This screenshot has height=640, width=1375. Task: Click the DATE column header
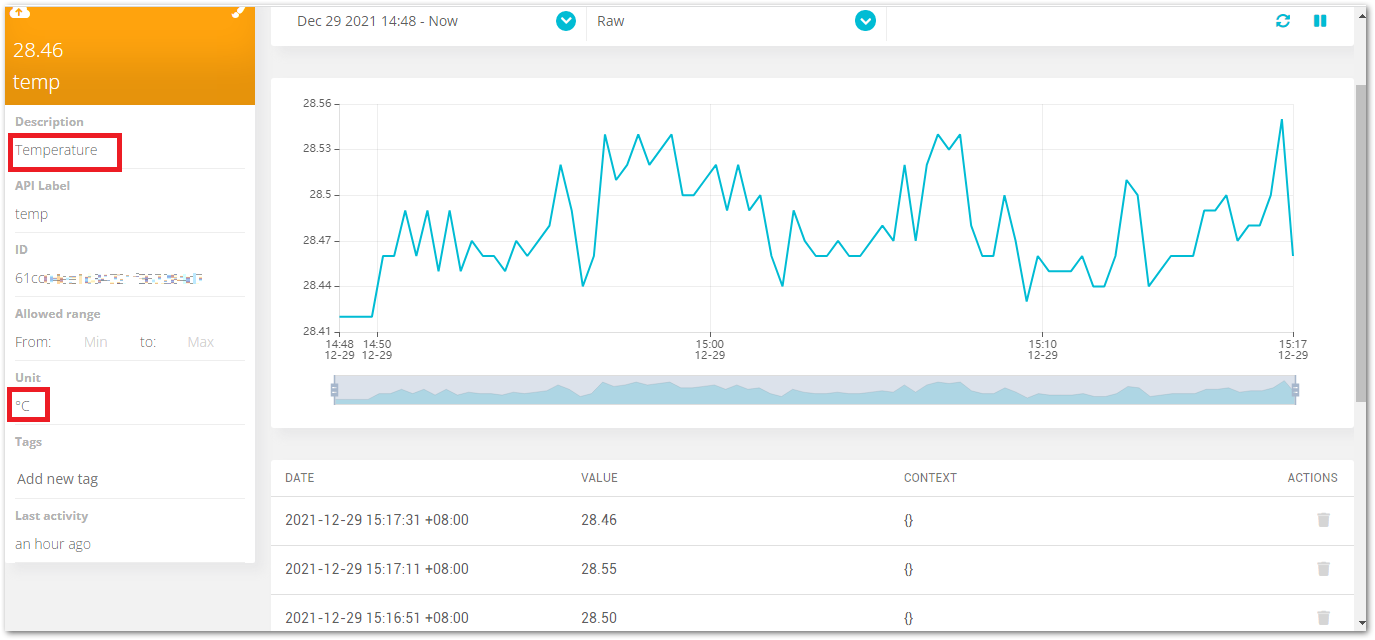tap(300, 478)
